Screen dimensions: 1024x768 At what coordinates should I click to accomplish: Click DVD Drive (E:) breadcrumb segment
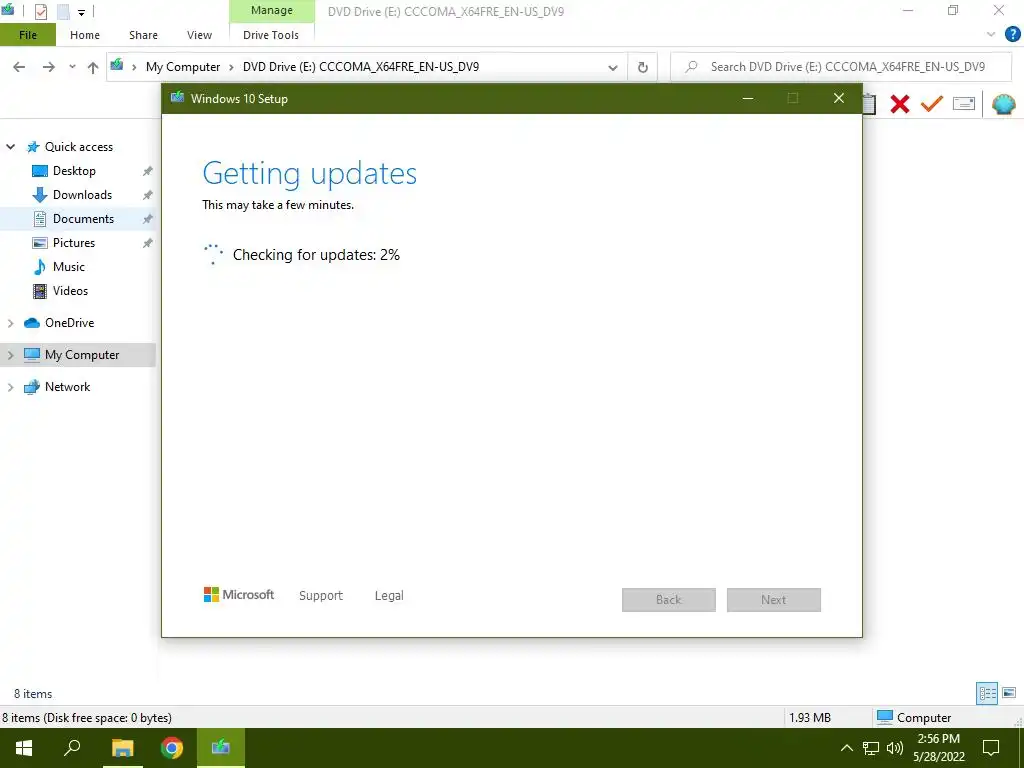coord(360,67)
